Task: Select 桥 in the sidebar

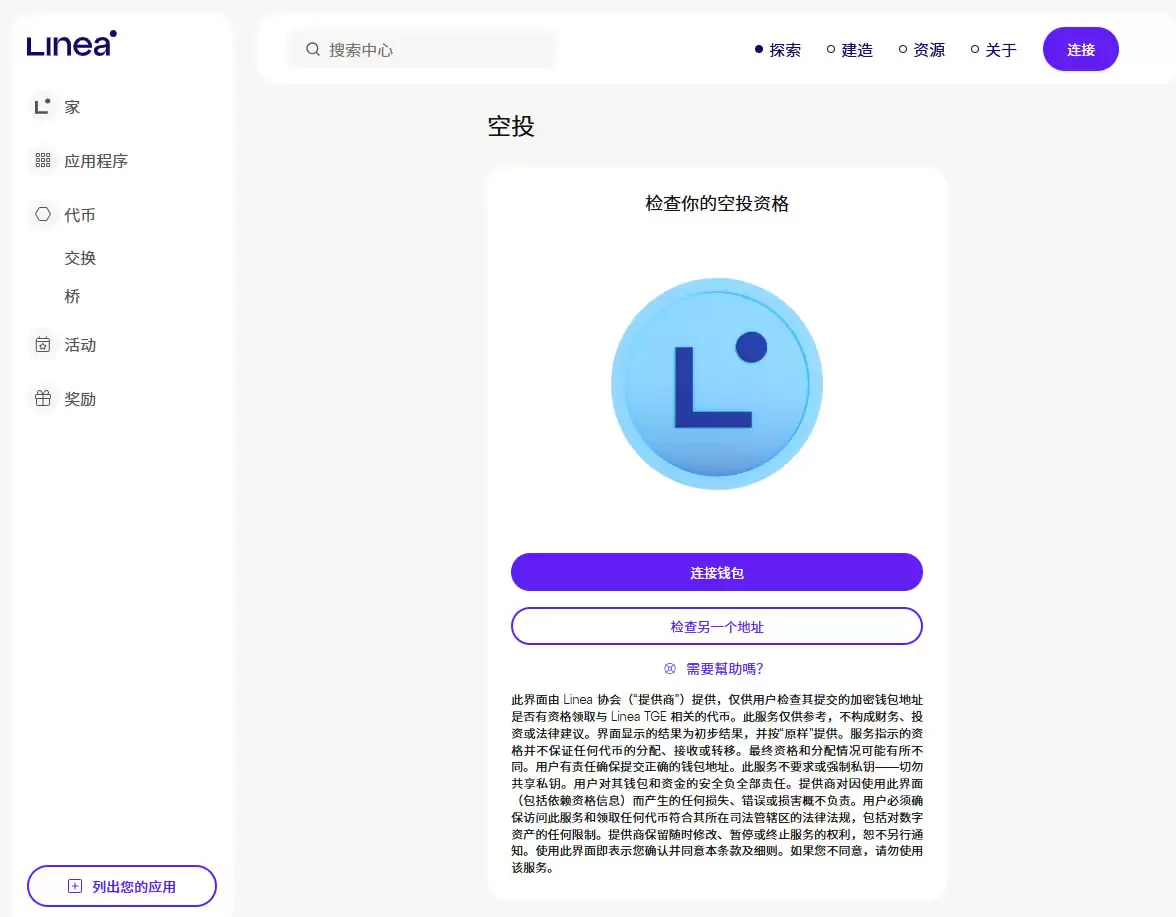Action: (74, 296)
